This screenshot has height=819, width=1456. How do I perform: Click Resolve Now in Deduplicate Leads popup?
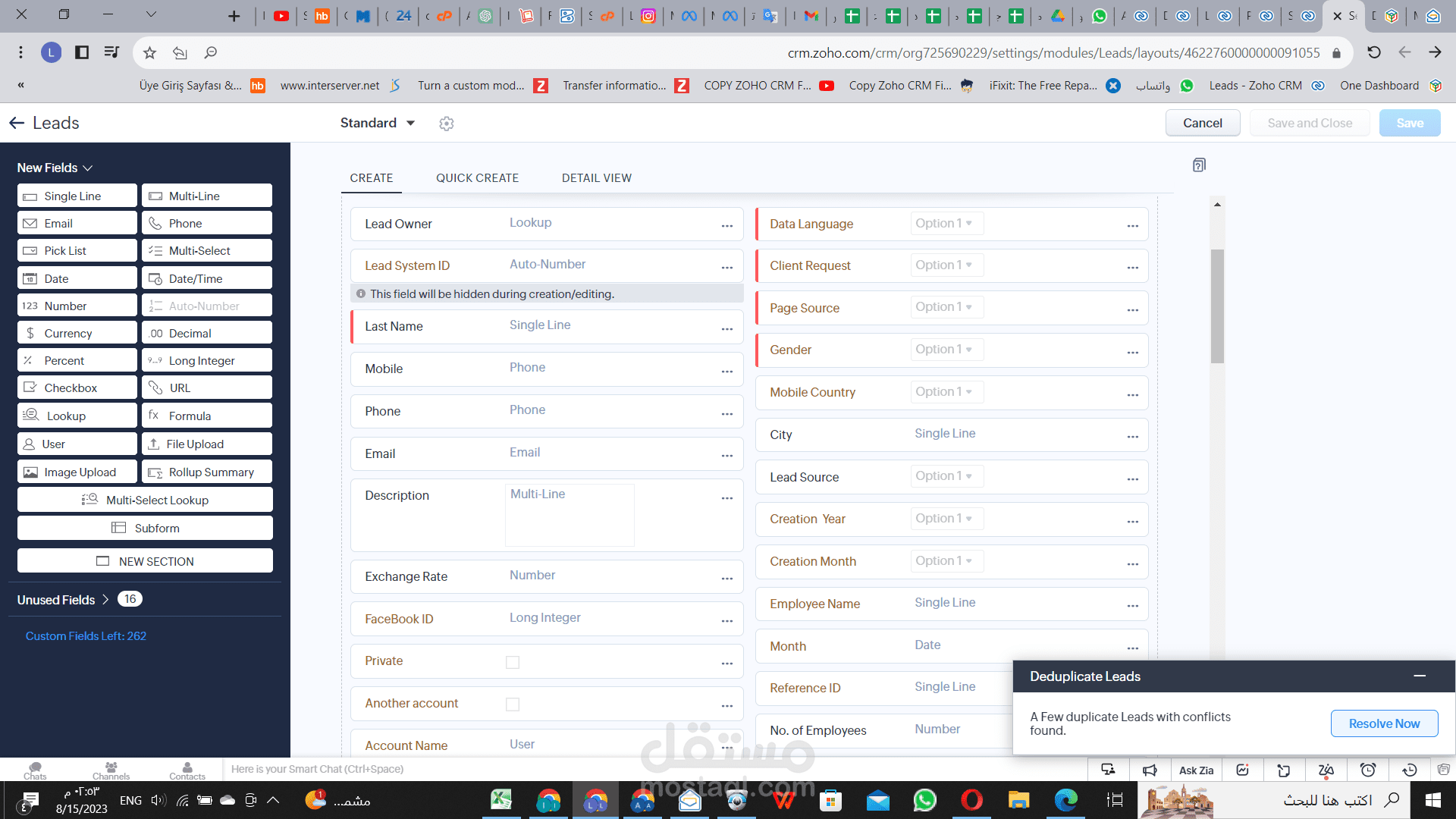click(1383, 723)
